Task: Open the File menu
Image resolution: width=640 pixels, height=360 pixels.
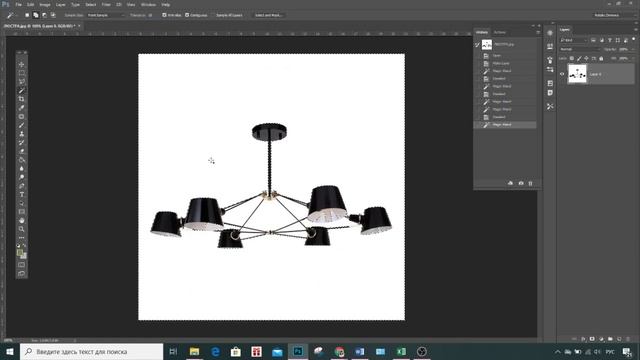Action: [x=18, y=4]
